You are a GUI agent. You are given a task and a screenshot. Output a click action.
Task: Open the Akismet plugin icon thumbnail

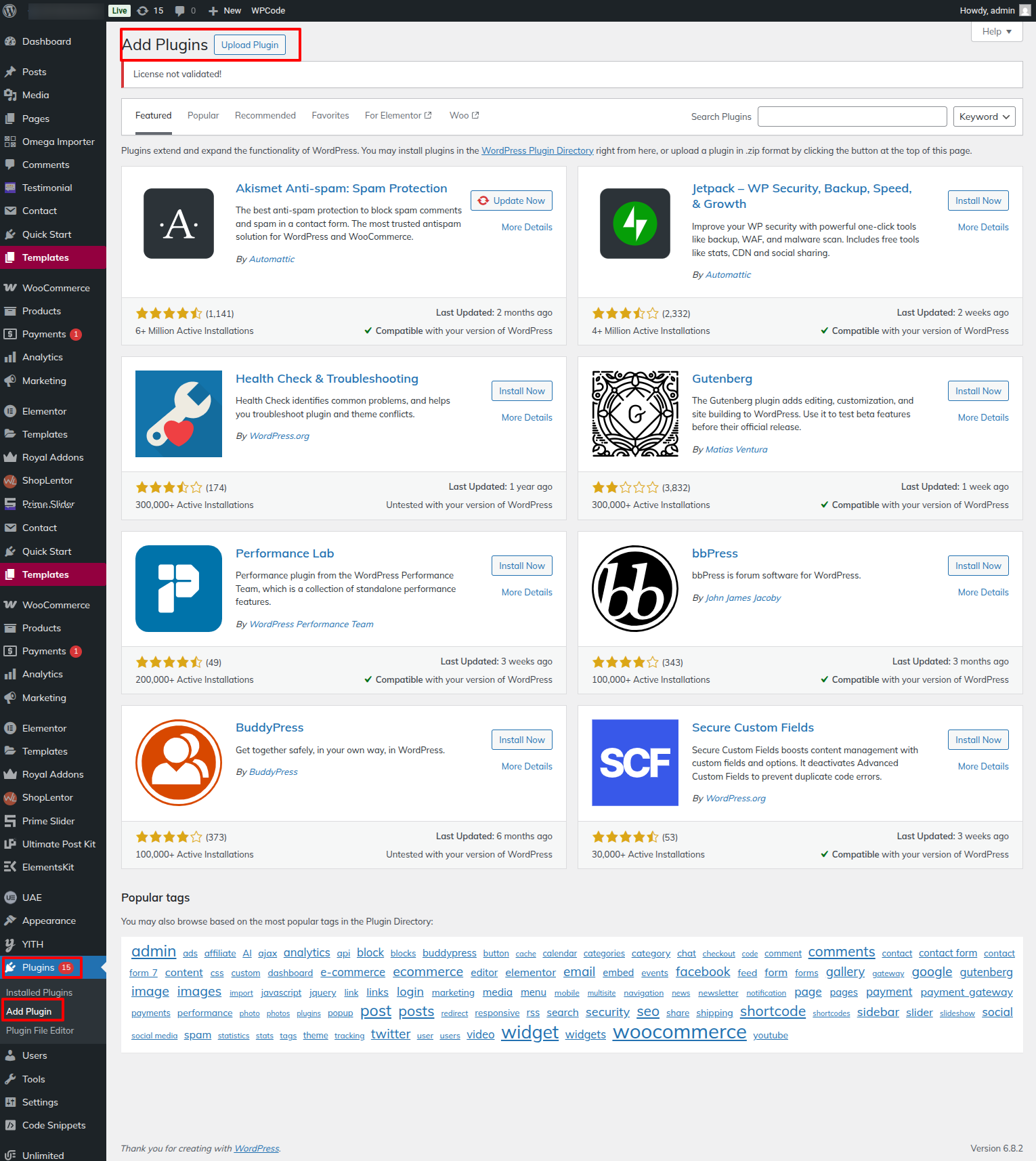[x=179, y=224]
